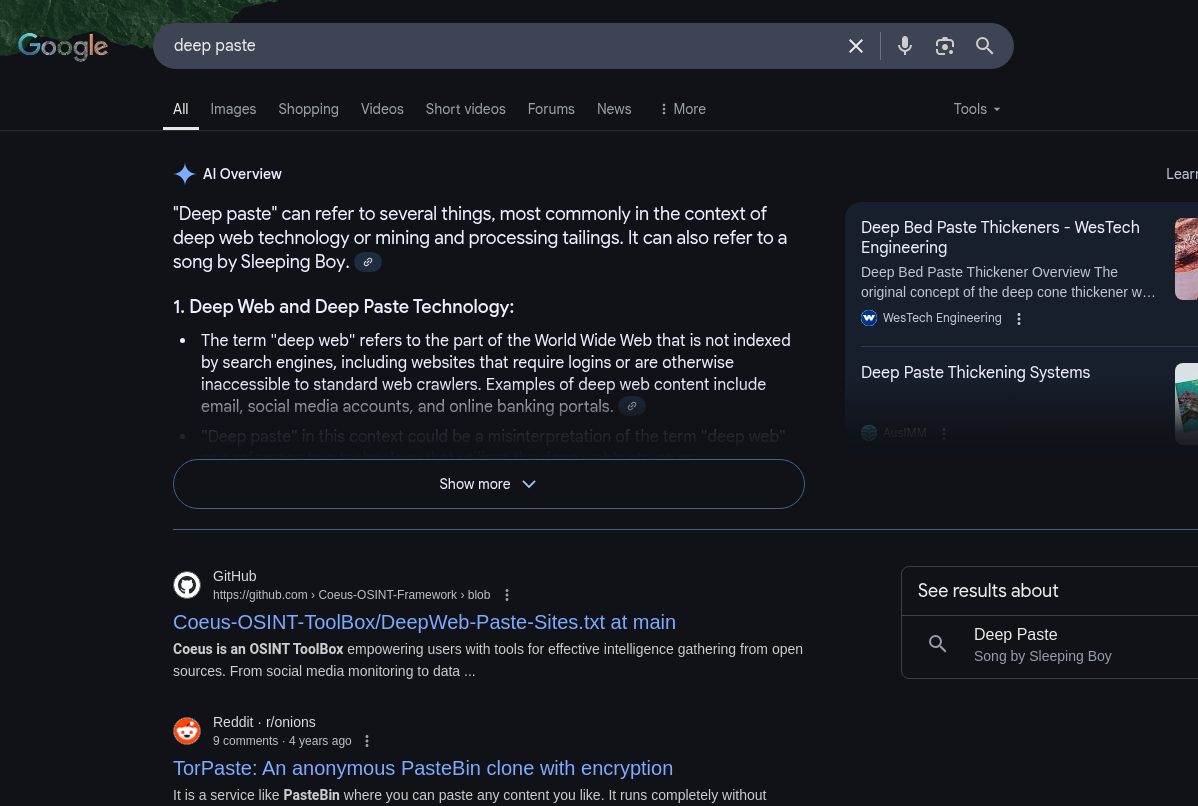This screenshot has height=806, width=1198.
Task: Click the Reddit favicon on the r/onions result
Action: 187,731
